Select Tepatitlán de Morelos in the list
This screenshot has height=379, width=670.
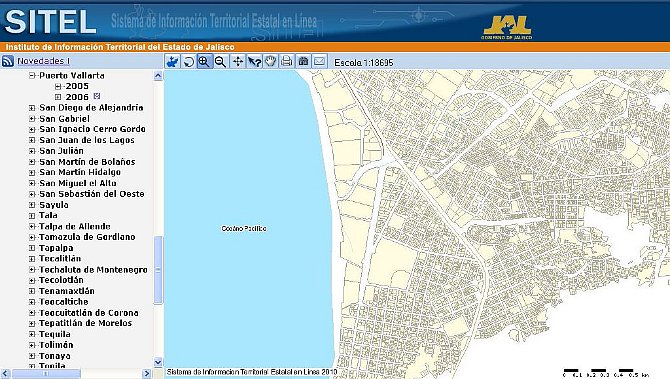pos(85,323)
